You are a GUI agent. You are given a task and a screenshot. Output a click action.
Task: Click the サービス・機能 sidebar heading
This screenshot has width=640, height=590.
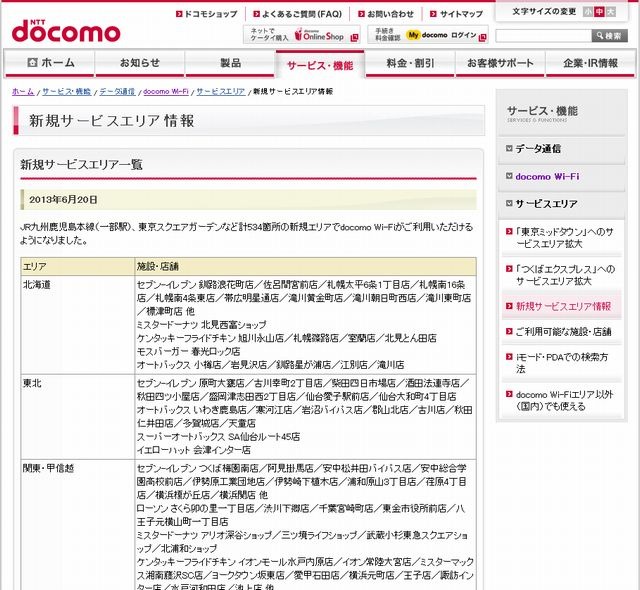542,111
